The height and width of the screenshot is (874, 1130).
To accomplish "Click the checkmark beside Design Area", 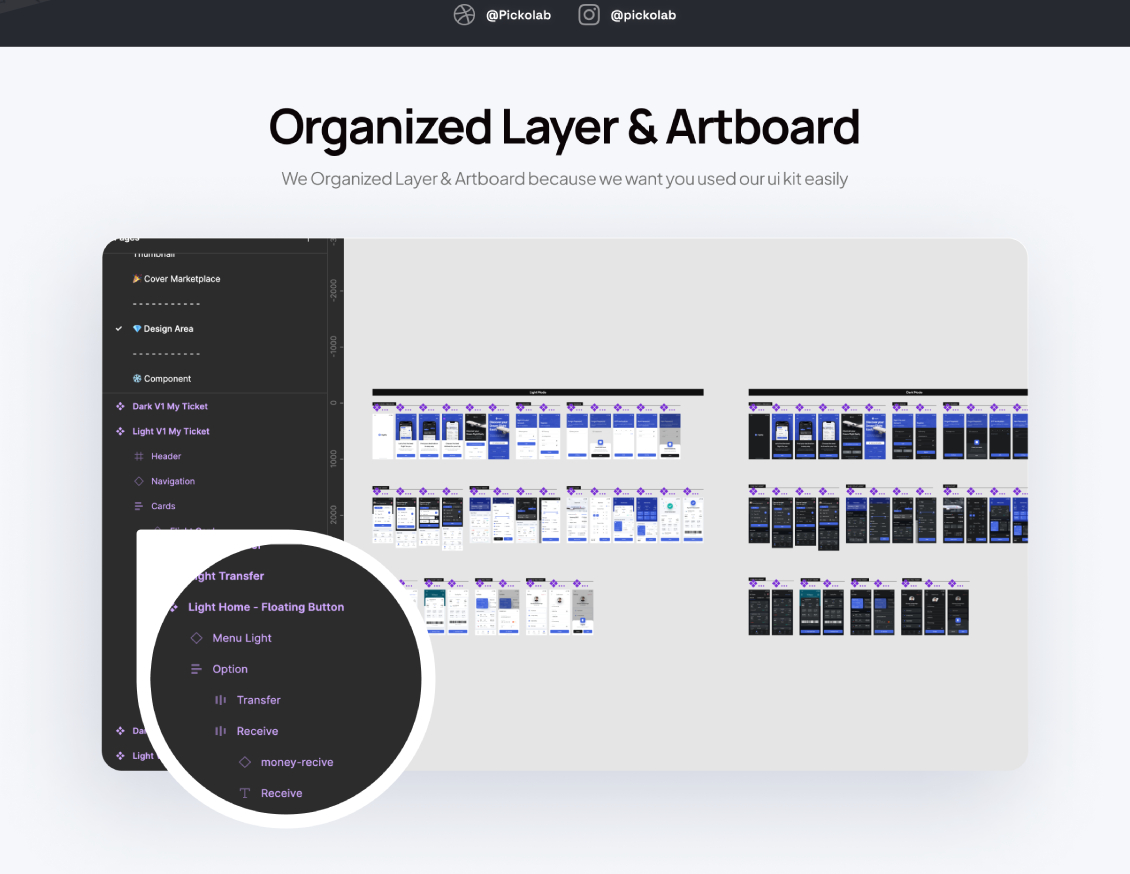I will coord(119,329).
